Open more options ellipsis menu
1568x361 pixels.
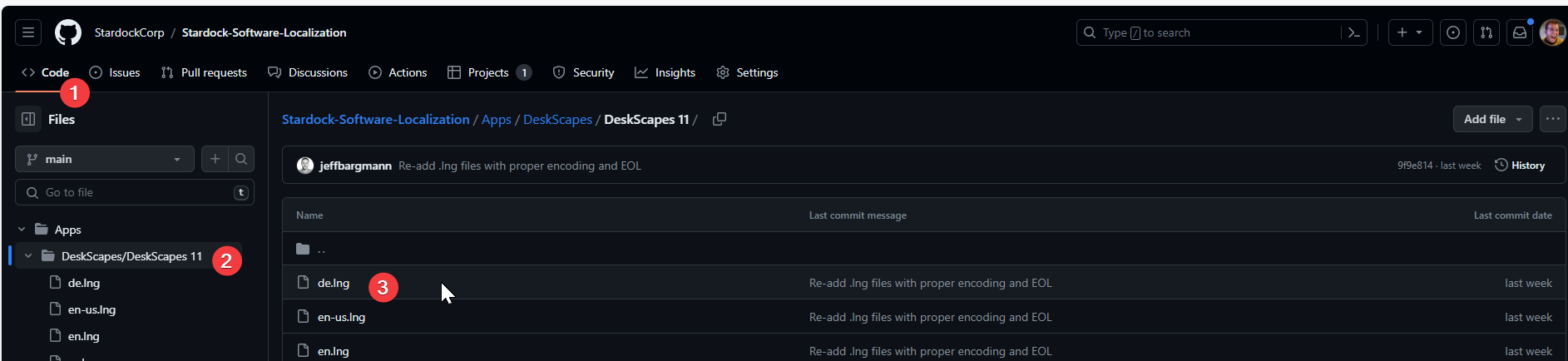click(x=1553, y=119)
